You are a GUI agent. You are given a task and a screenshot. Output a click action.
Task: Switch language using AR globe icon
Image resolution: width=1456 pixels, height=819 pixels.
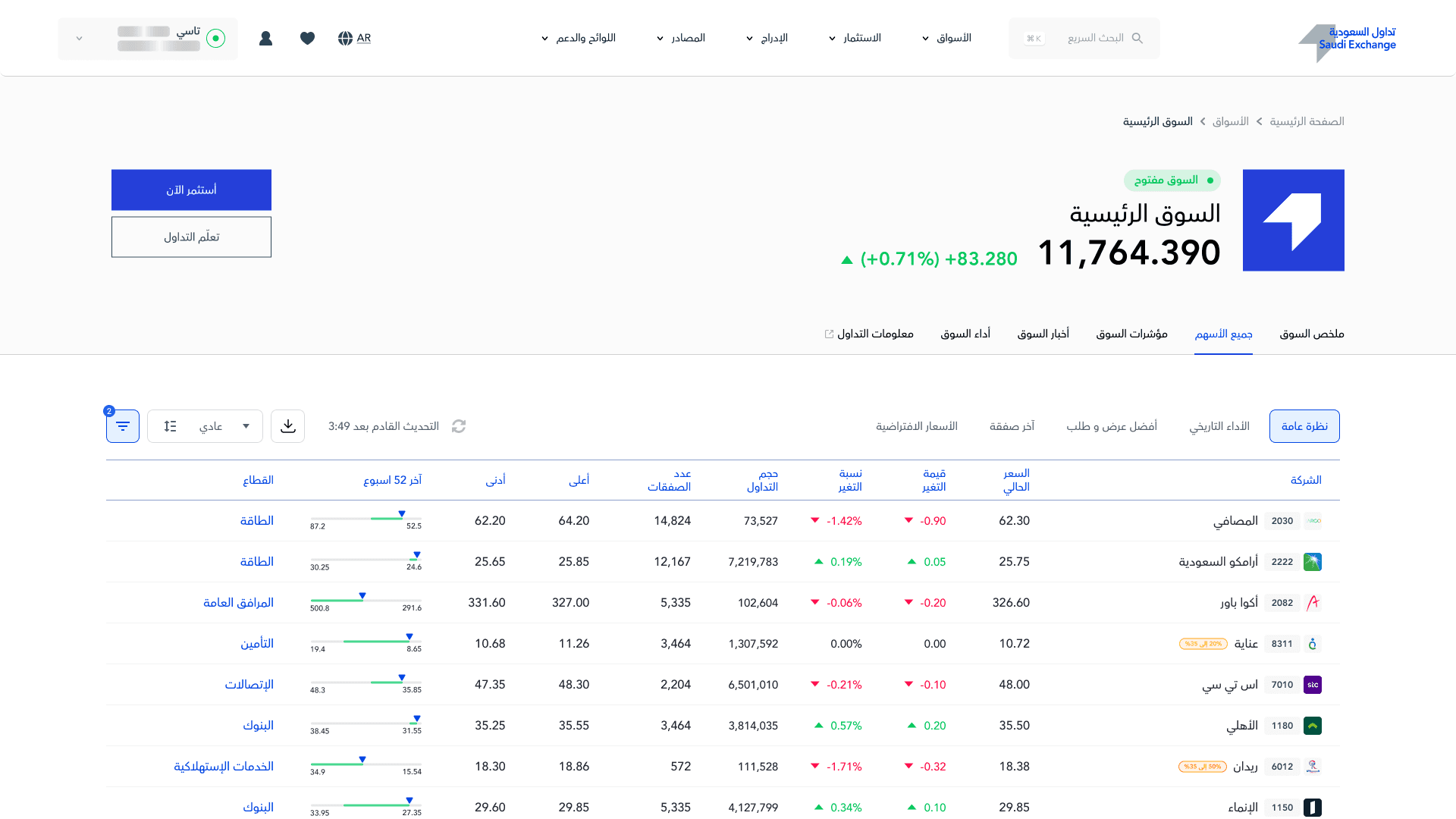[x=354, y=38]
